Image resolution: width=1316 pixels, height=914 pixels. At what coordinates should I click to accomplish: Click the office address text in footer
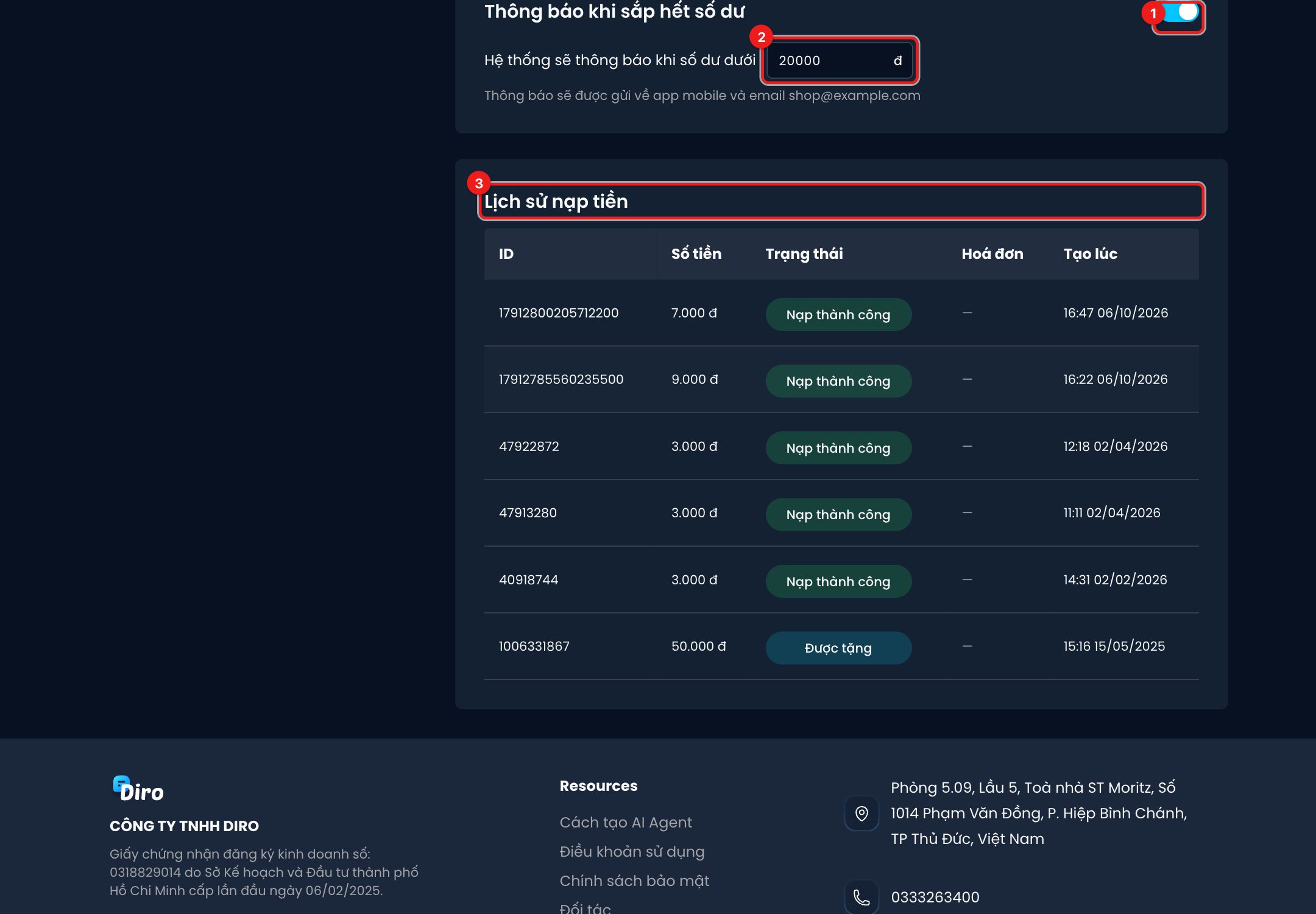coord(1039,813)
